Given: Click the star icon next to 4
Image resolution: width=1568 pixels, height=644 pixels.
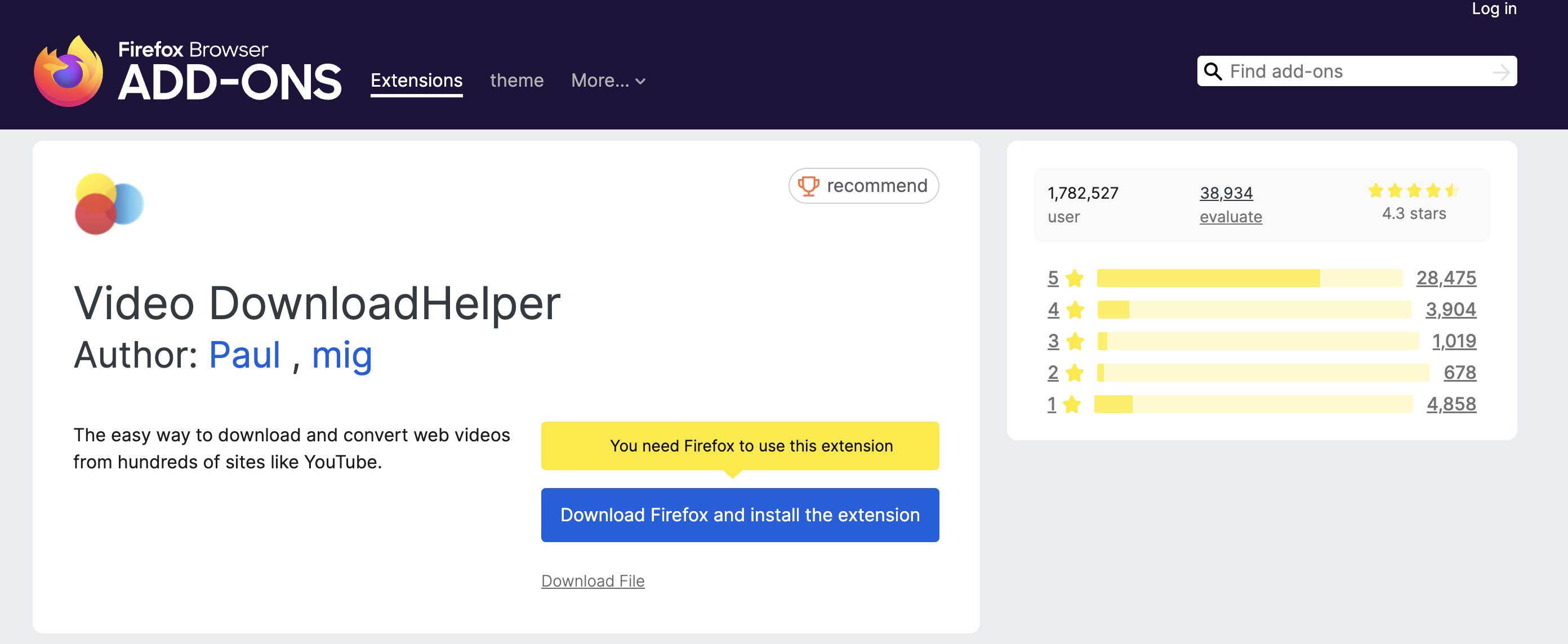Looking at the screenshot, I should 1075,310.
